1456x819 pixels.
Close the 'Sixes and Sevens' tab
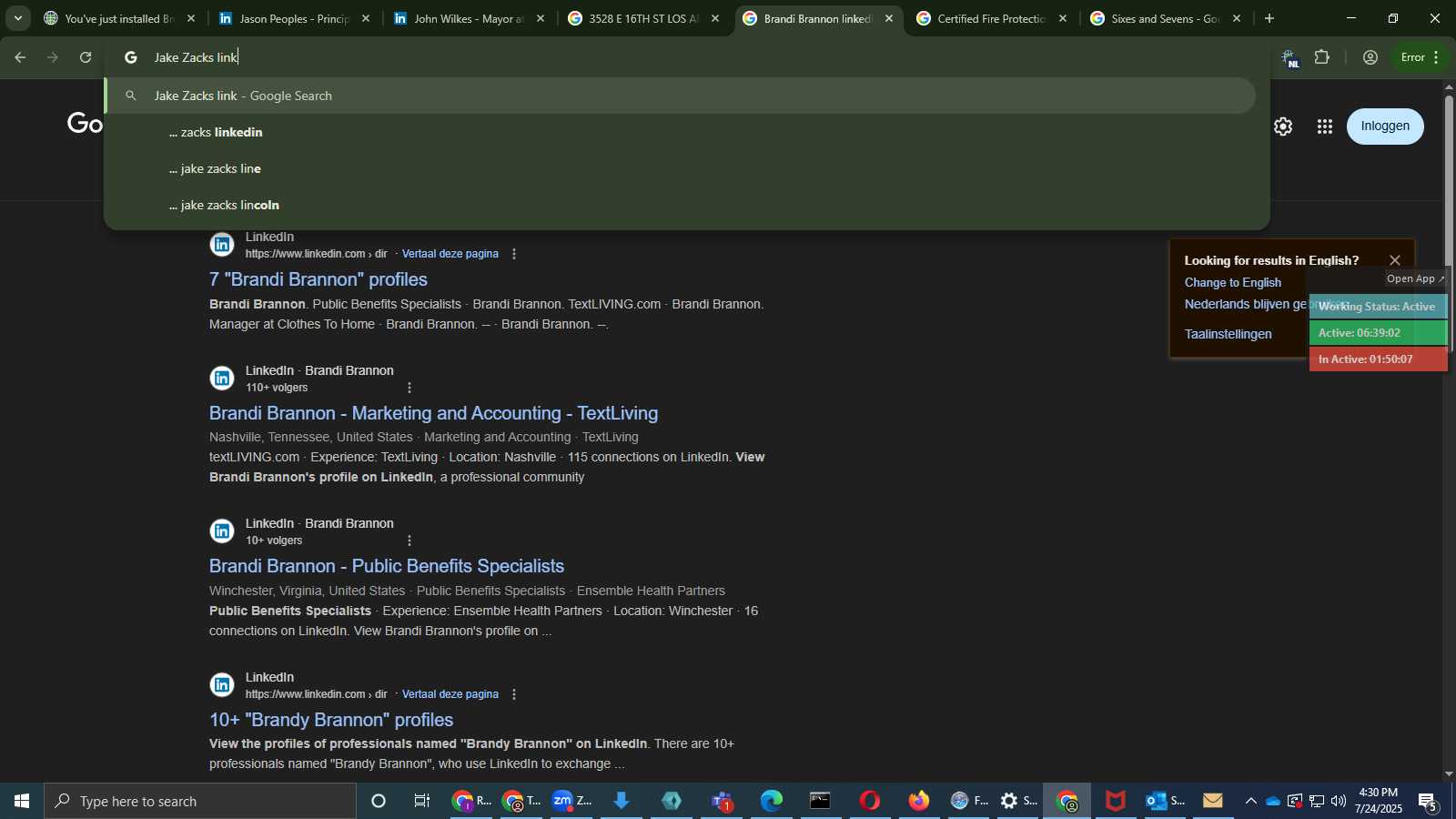point(1237,18)
